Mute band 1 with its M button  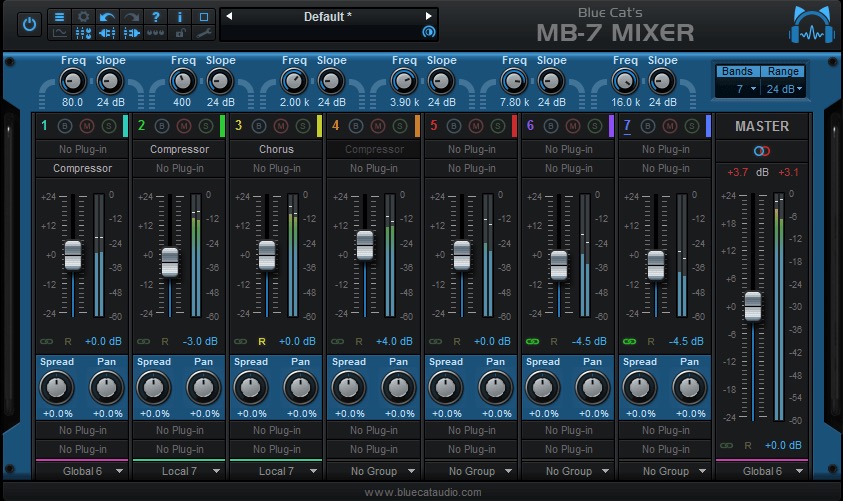87,126
